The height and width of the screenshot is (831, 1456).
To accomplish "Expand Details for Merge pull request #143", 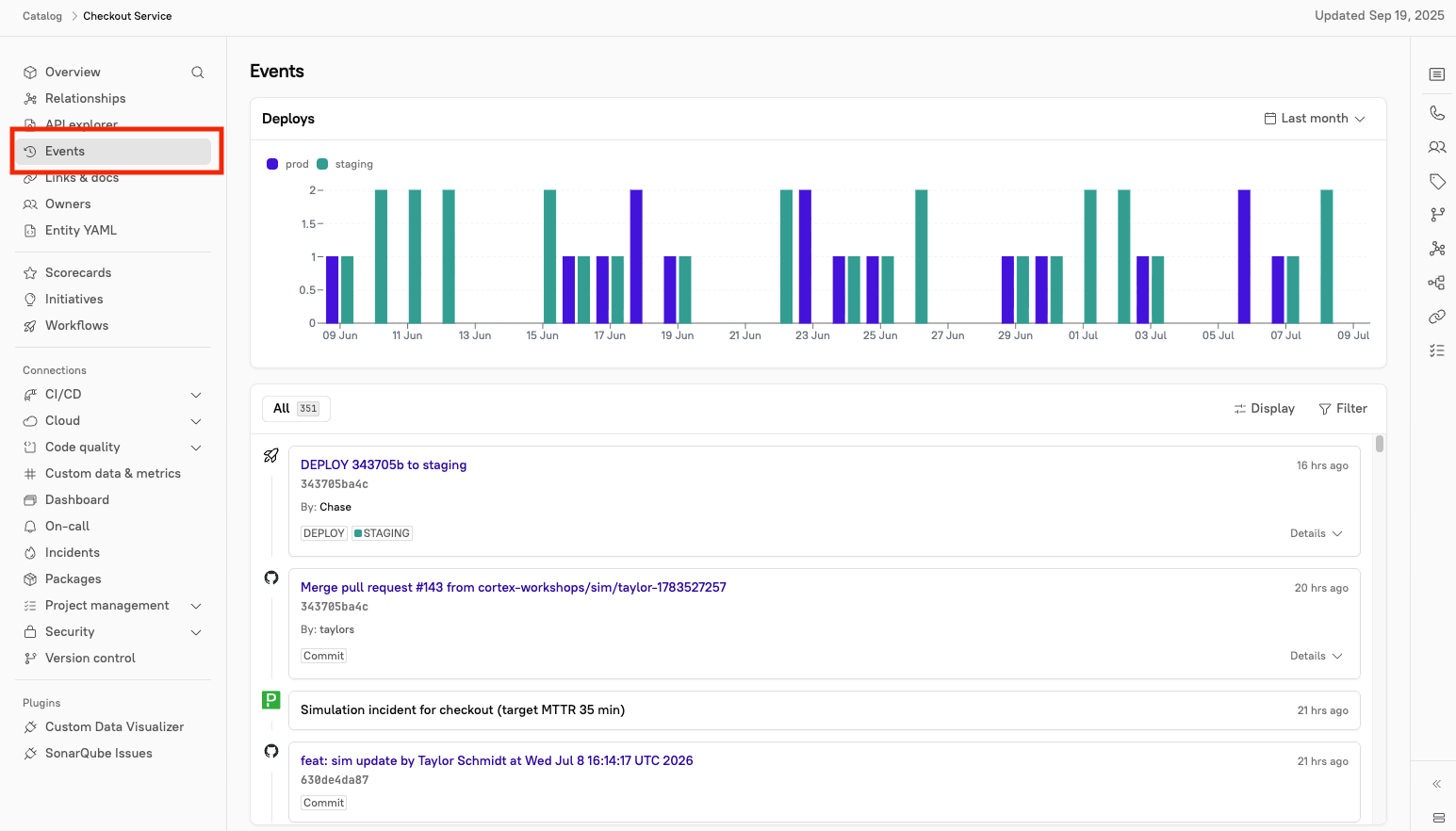I will (1317, 656).
